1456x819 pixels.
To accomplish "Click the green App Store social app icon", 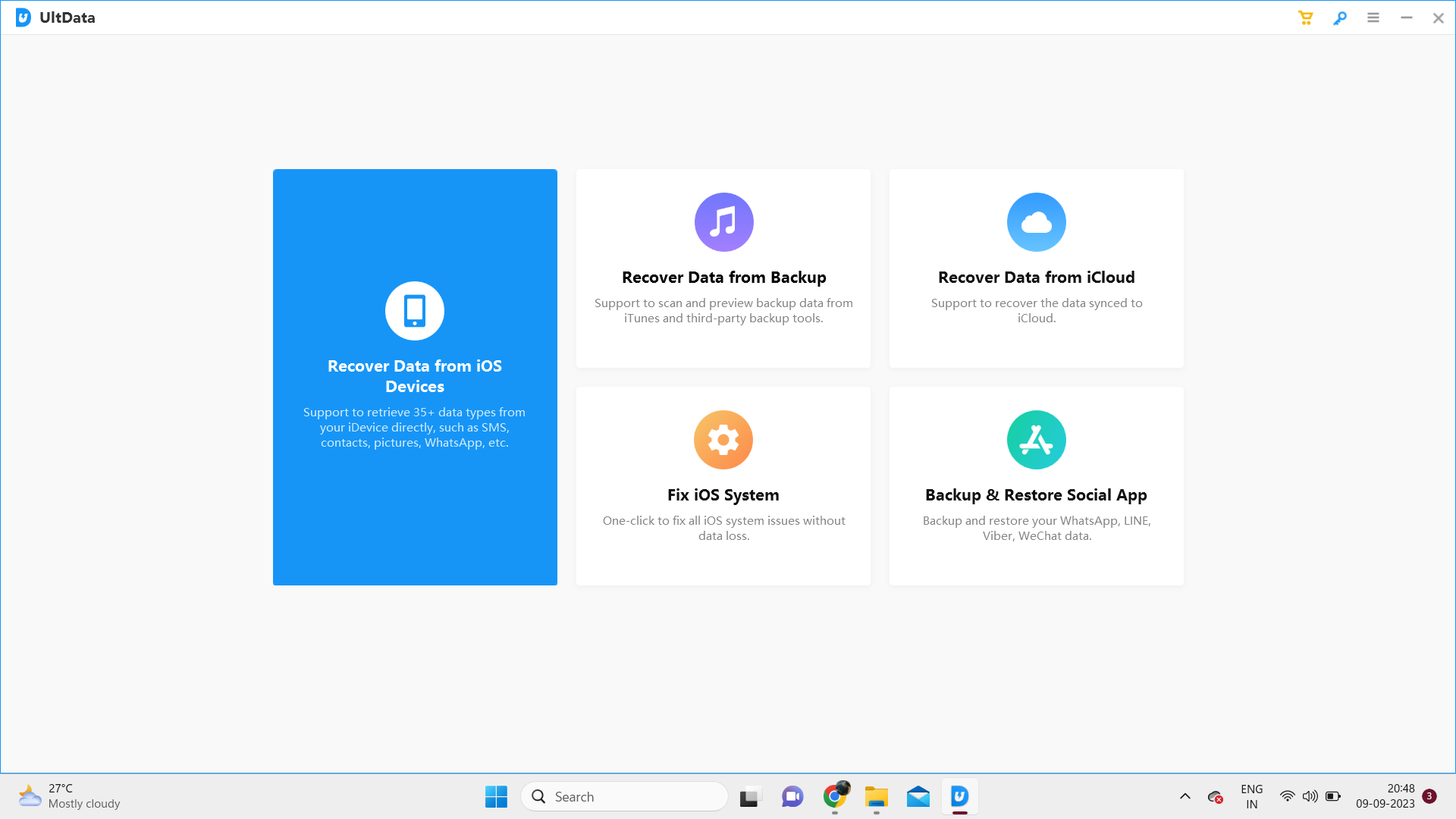I will pyautogui.click(x=1037, y=440).
